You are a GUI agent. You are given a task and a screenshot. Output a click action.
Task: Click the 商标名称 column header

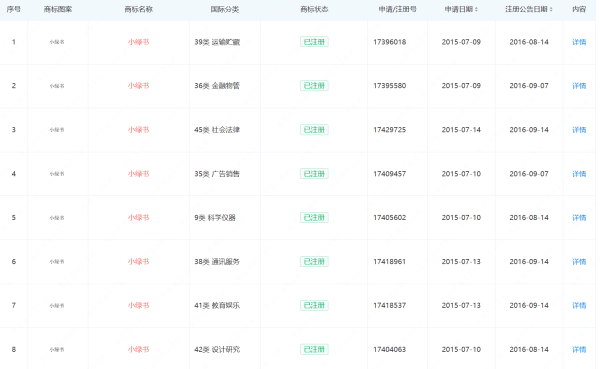click(139, 9)
